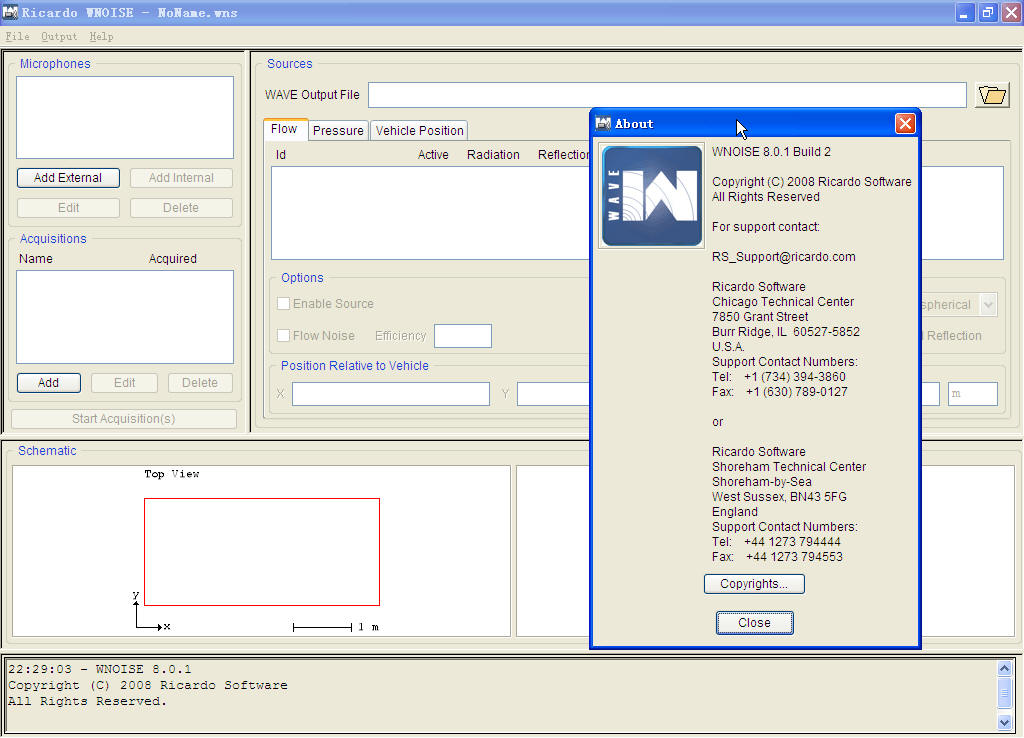Click Delete button under Acquisitions
Screen dimensions: 1024x738
(x=200, y=383)
